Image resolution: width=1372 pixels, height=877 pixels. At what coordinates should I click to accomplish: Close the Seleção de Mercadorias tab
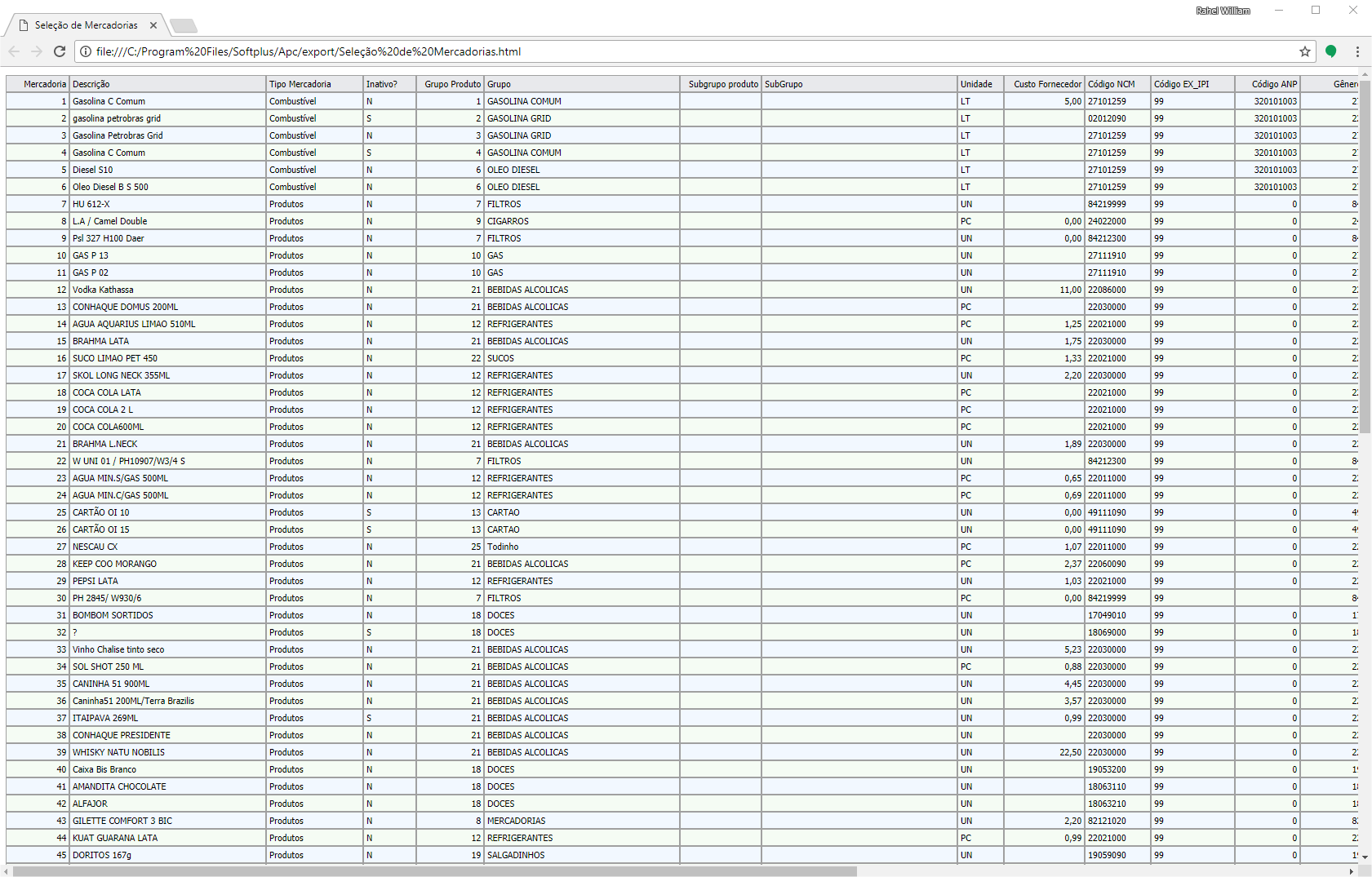pos(153,25)
